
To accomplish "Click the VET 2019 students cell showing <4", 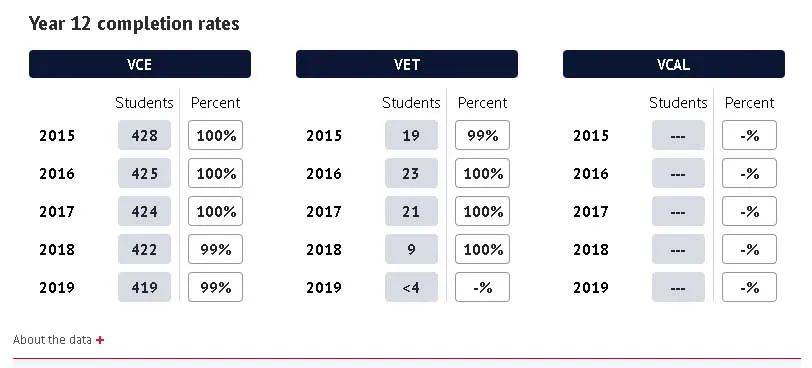I will [411, 287].
